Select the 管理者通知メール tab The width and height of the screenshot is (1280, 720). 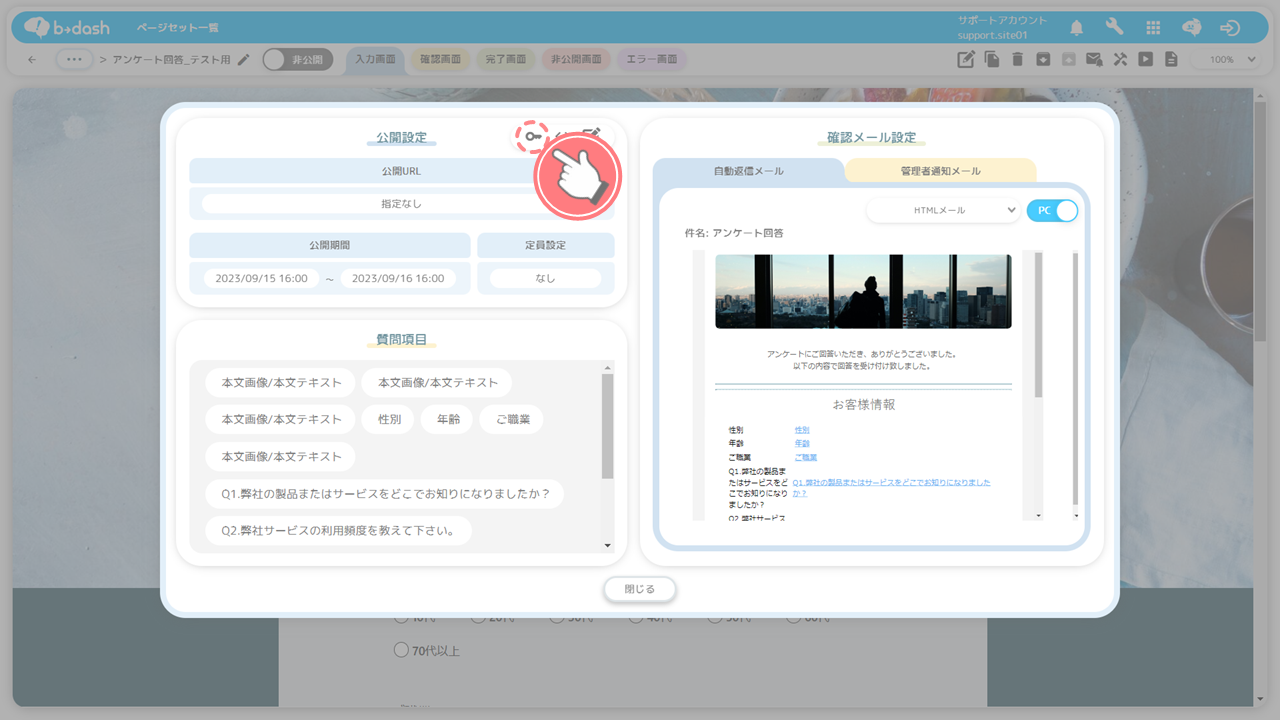[941, 171]
